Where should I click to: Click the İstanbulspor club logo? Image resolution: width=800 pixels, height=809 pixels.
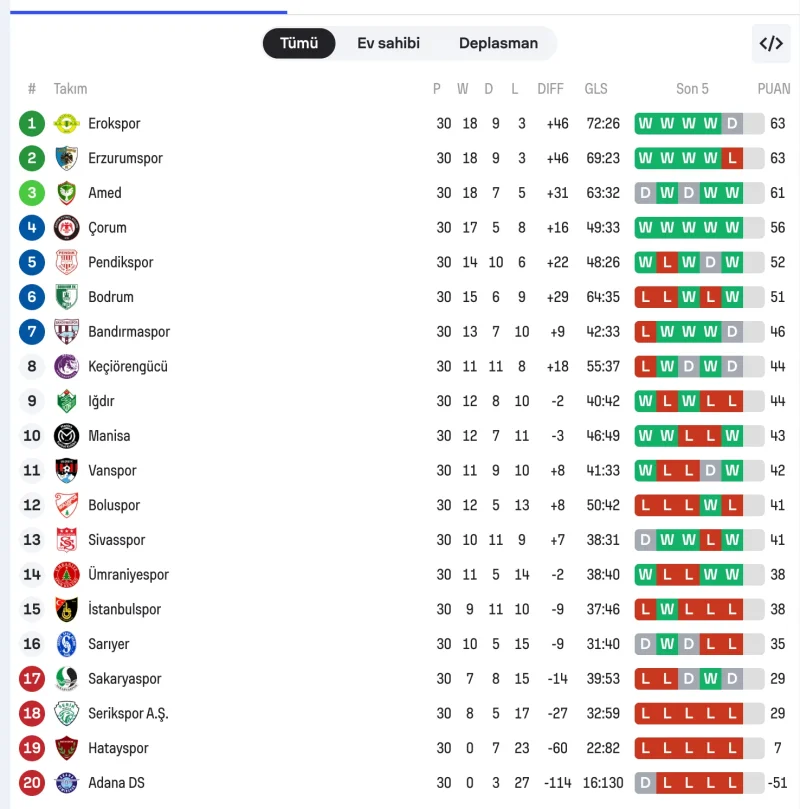66,609
